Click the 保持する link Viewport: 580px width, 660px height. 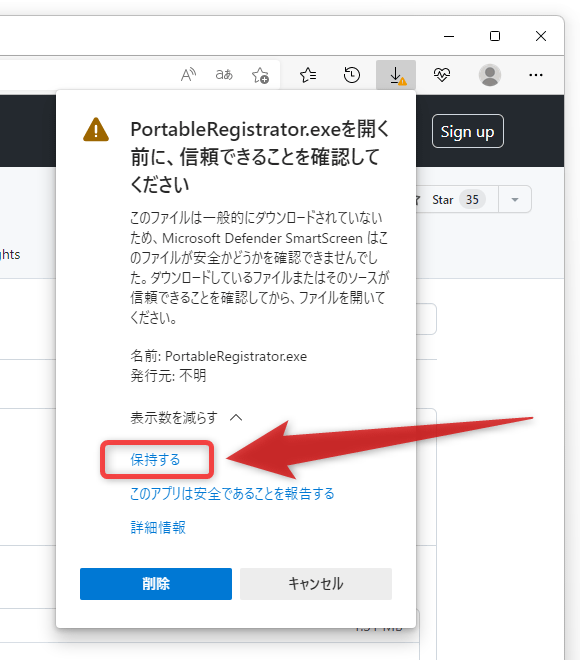pyautogui.click(x=155, y=460)
